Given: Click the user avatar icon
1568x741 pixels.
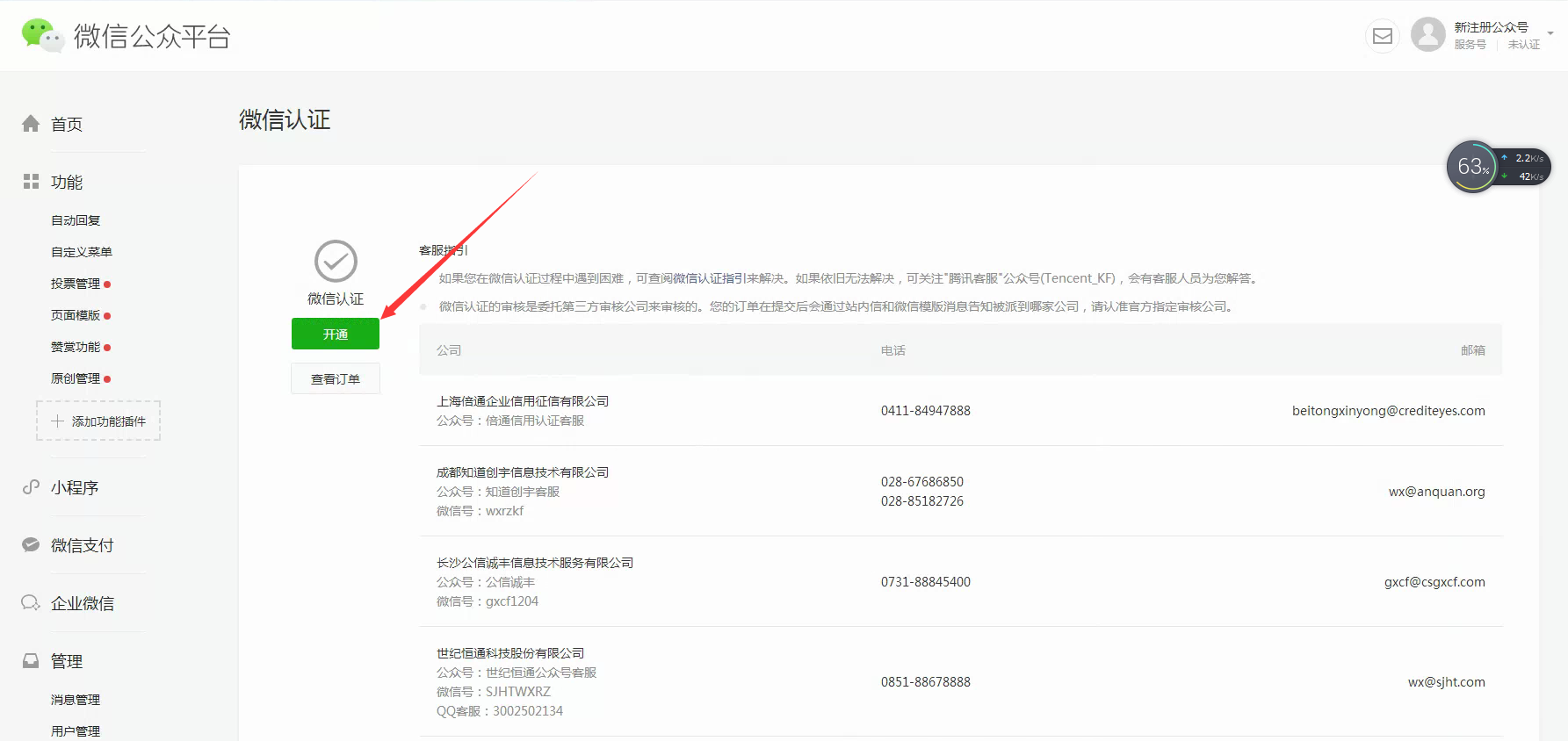Looking at the screenshot, I should pyautogui.click(x=1428, y=35).
